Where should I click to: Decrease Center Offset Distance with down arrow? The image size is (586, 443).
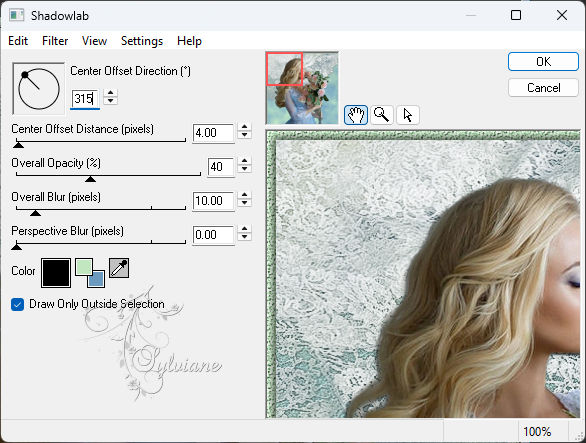click(x=244, y=135)
